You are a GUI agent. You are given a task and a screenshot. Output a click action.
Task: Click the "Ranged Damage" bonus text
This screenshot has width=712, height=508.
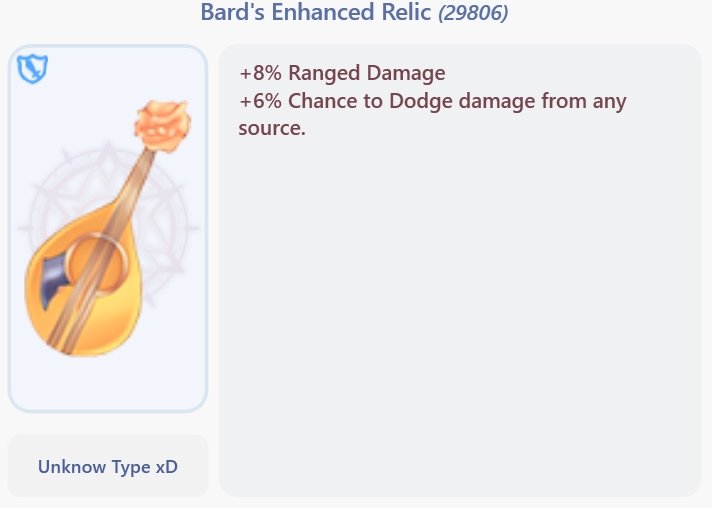(x=367, y=73)
